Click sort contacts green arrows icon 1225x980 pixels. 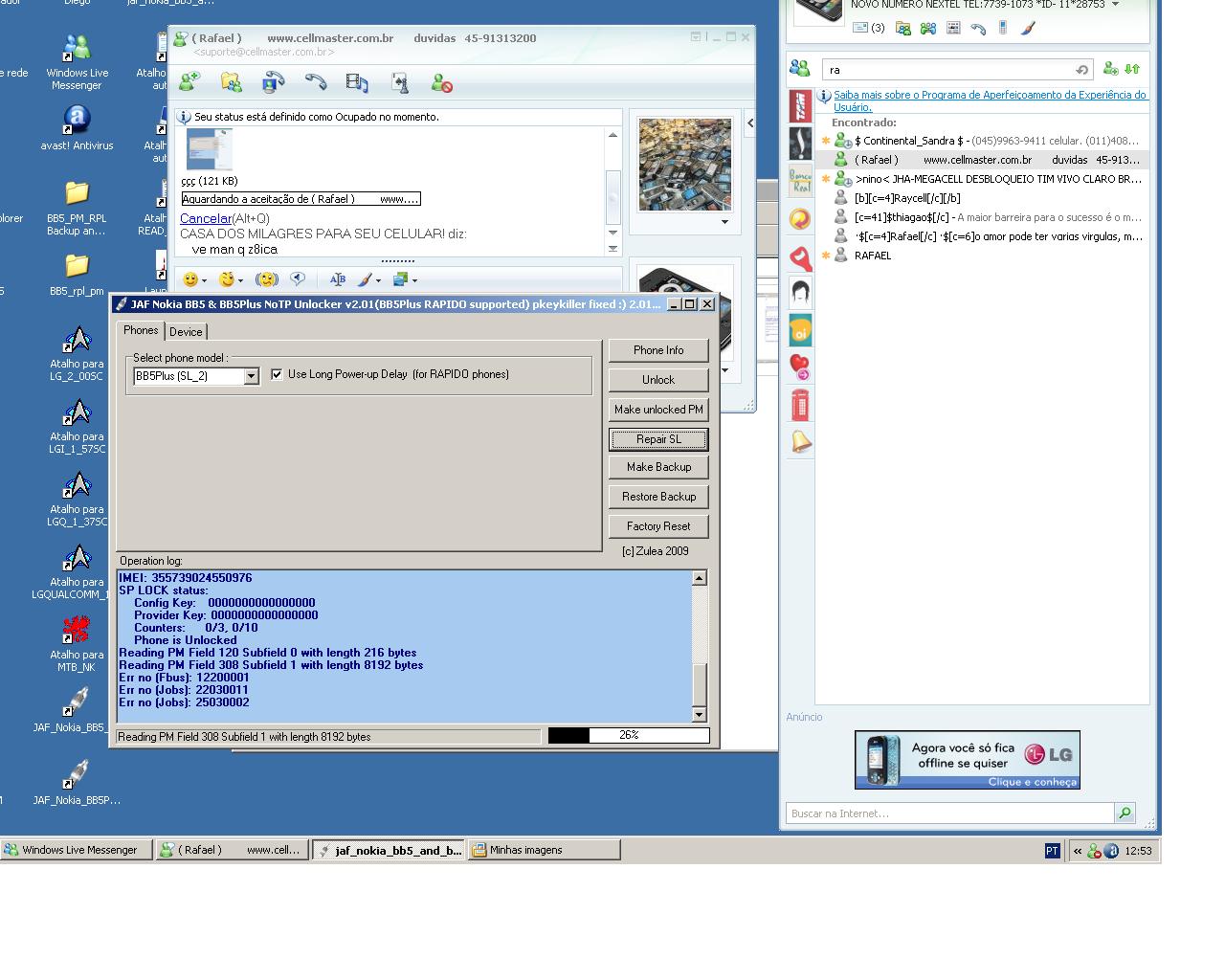point(1132,69)
